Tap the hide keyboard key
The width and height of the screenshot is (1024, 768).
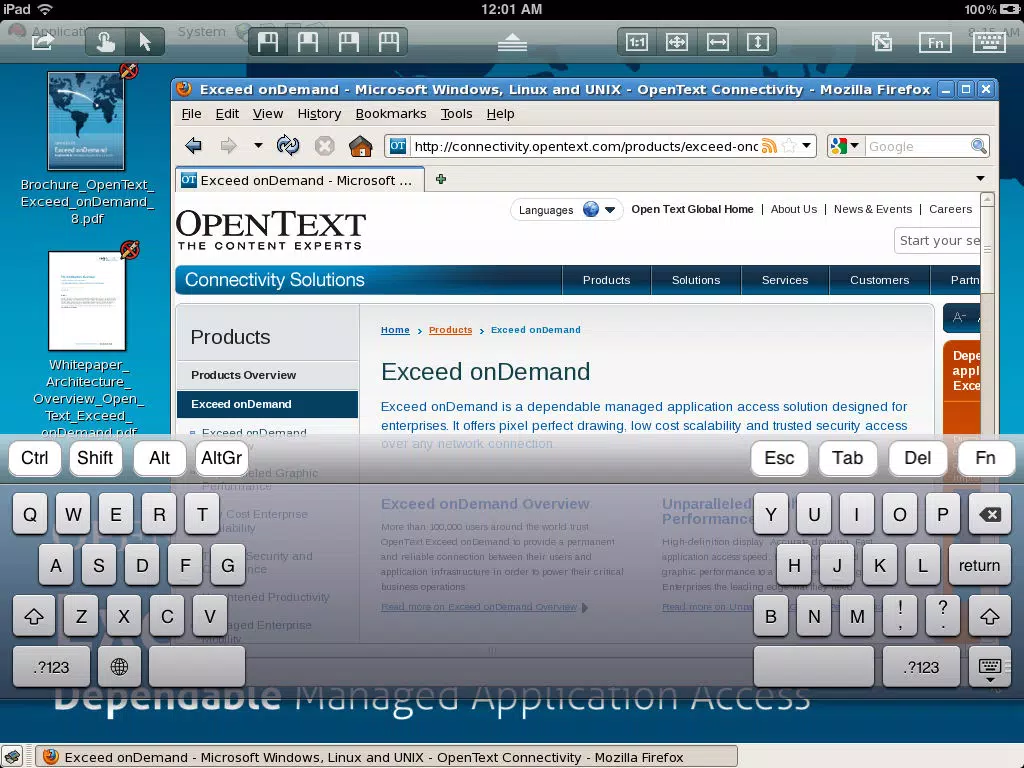pos(989,667)
